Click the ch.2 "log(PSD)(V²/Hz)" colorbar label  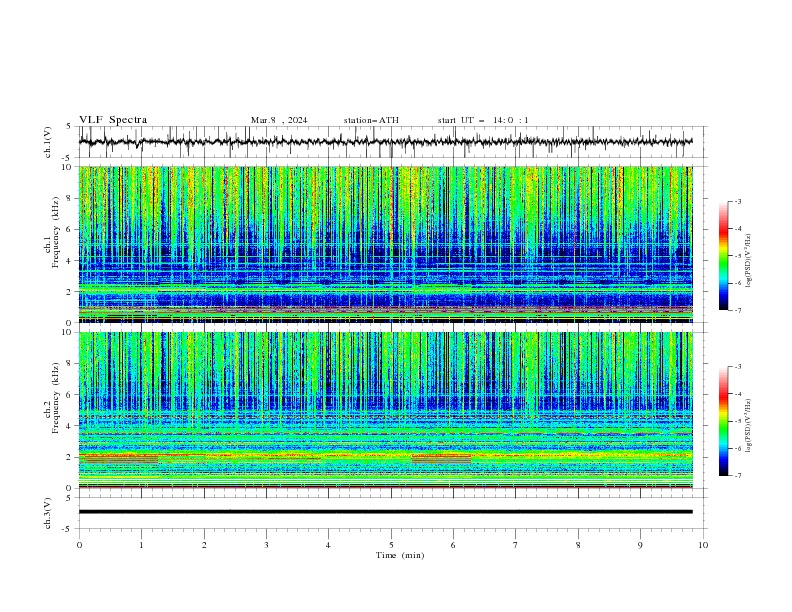(749, 426)
